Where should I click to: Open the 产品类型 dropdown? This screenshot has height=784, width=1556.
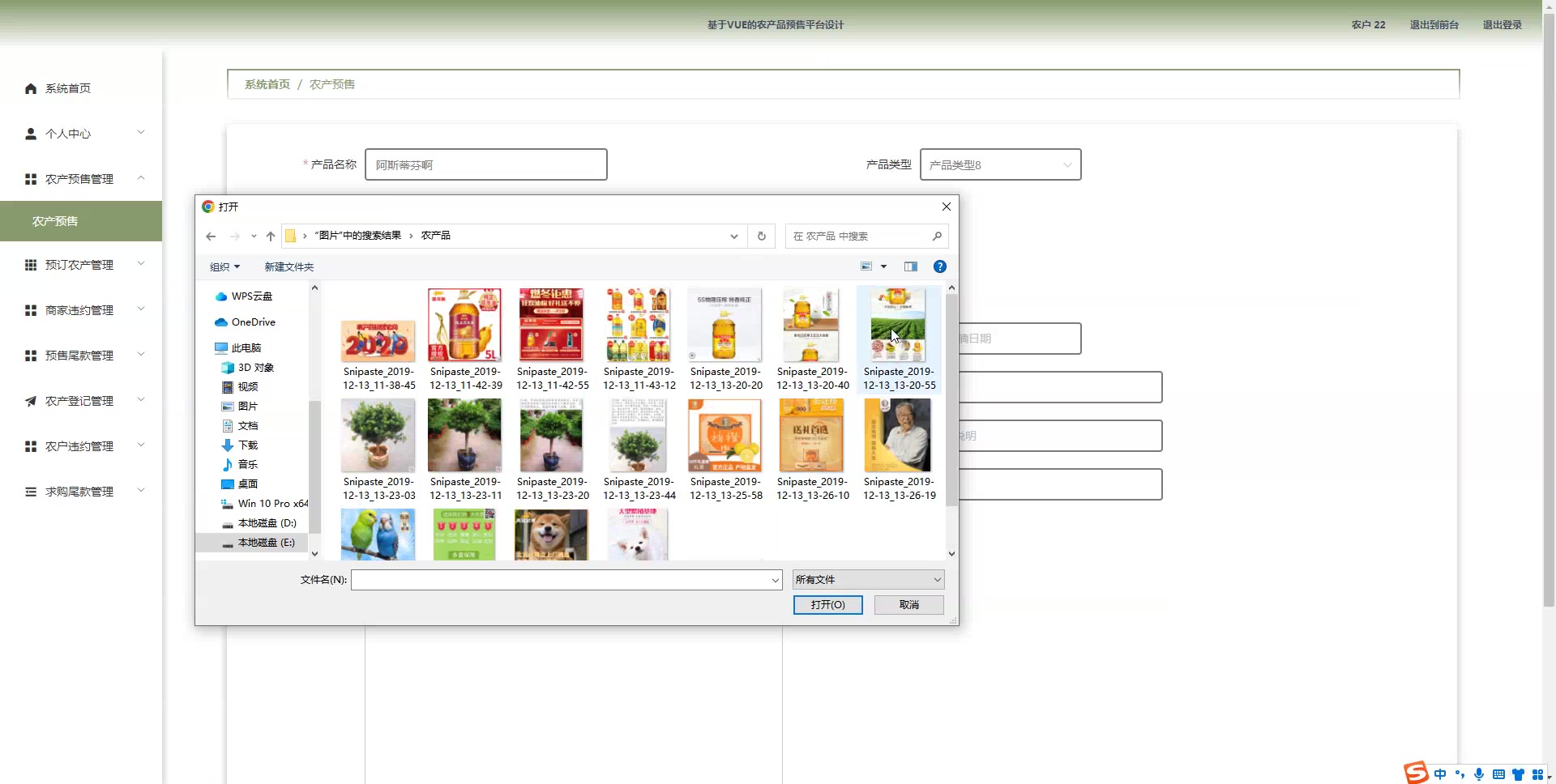click(1000, 164)
